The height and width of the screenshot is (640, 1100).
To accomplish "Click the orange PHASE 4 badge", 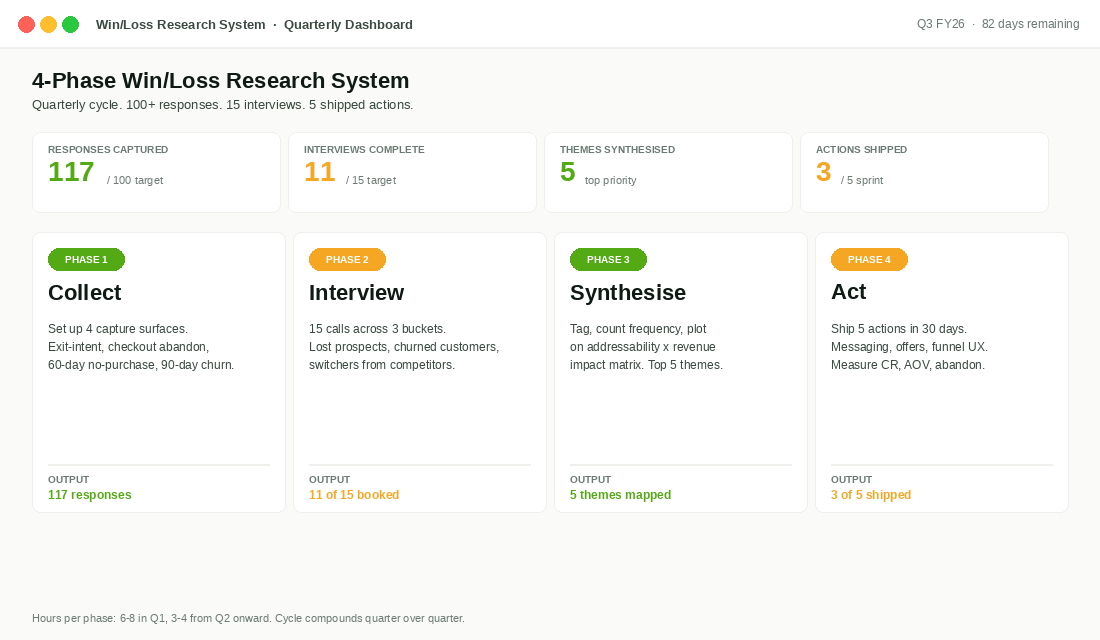I will [x=869, y=260].
